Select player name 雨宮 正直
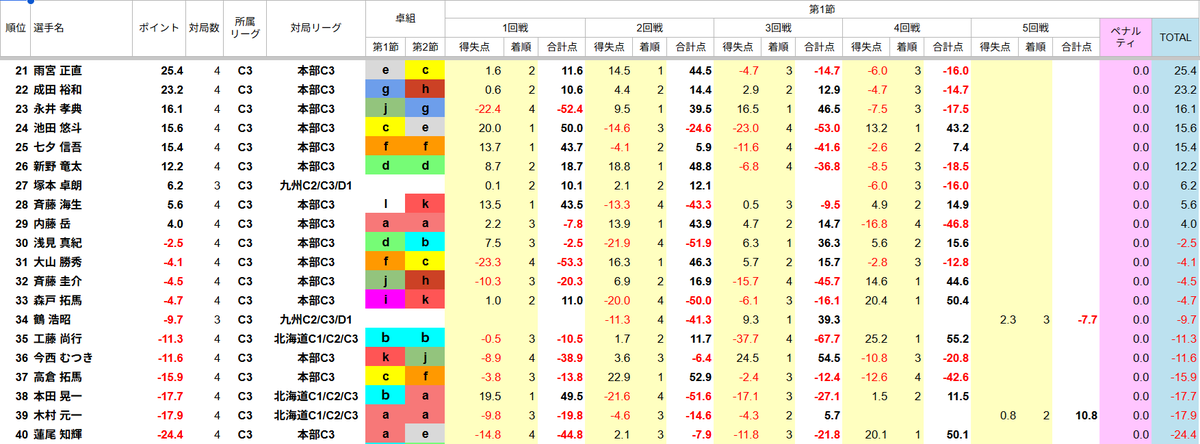 [x=57, y=71]
